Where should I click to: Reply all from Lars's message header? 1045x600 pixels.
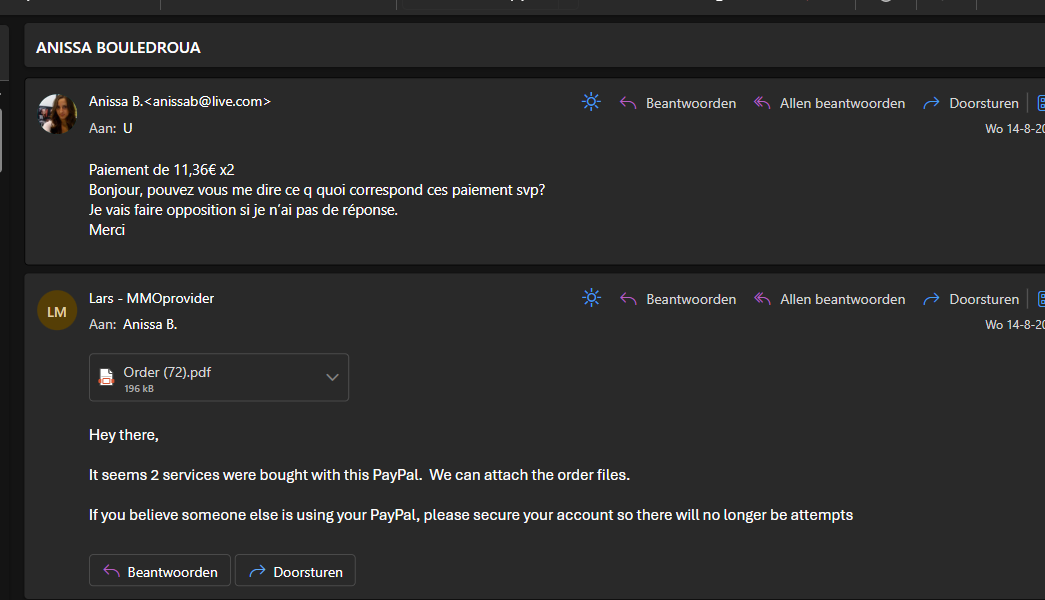(x=829, y=299)
